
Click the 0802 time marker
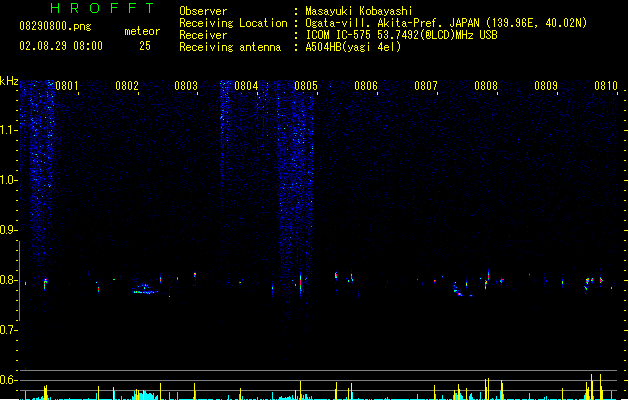coord(127,85)
